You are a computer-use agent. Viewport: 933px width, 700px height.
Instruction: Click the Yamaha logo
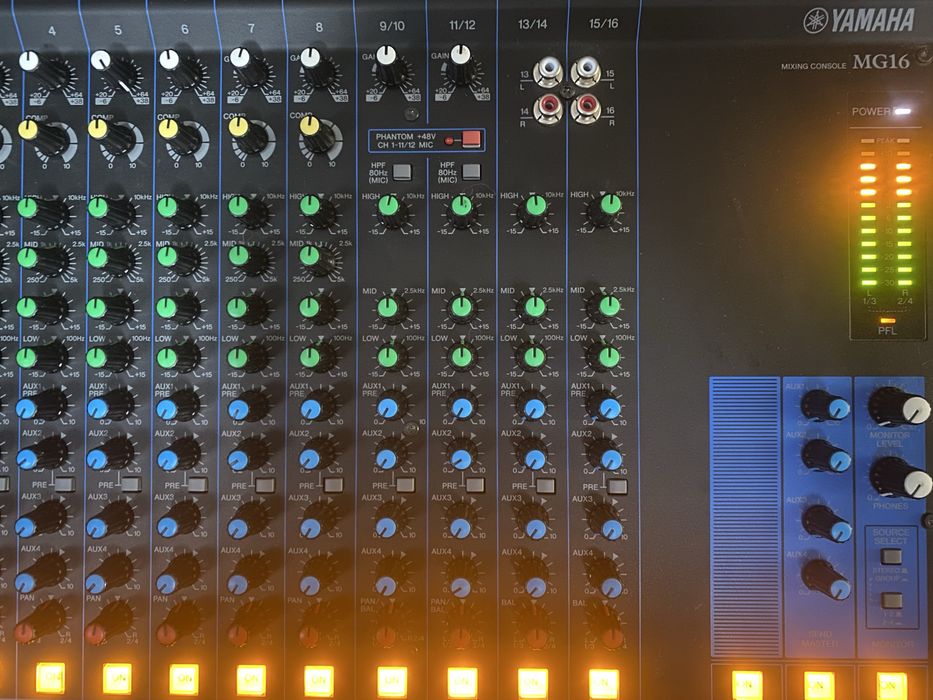859,20
